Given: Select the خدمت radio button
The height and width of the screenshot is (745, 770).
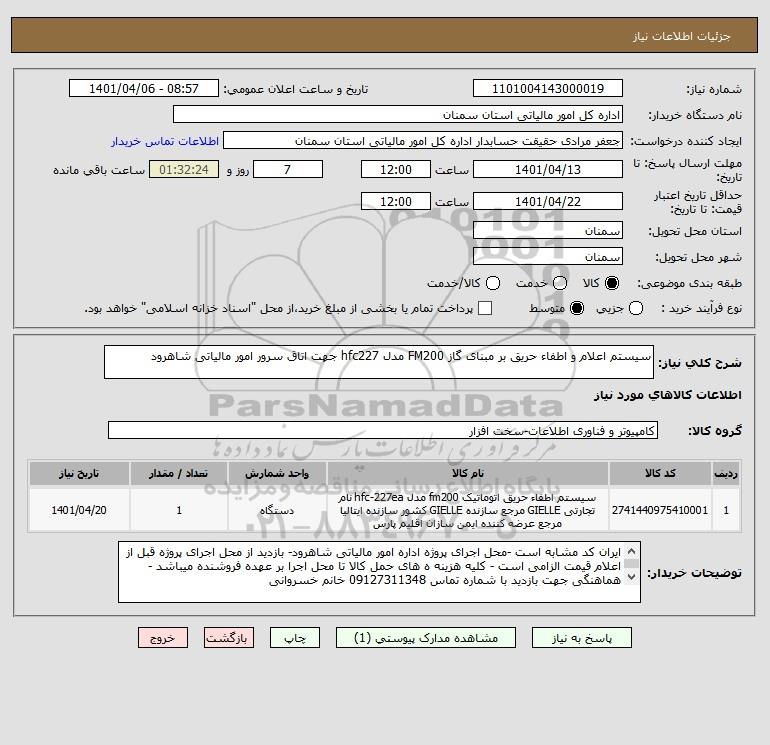Looking at the screenshot, I should point(560,283).
